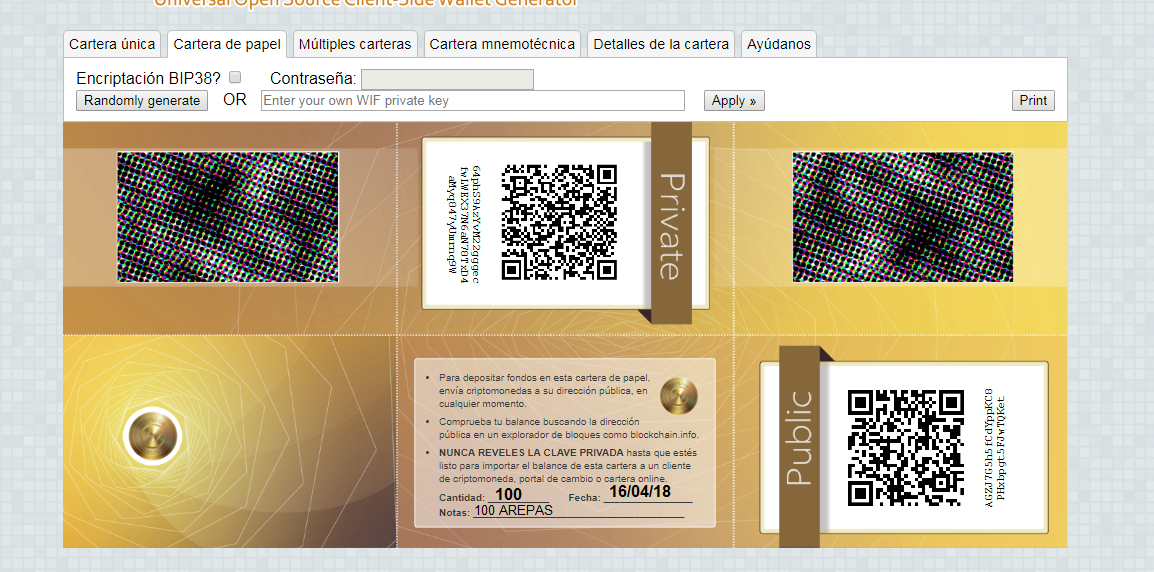The width and height of the screenshot is (1154, 572).
Task: Click the Private key QR code
Action: [559, 222]
